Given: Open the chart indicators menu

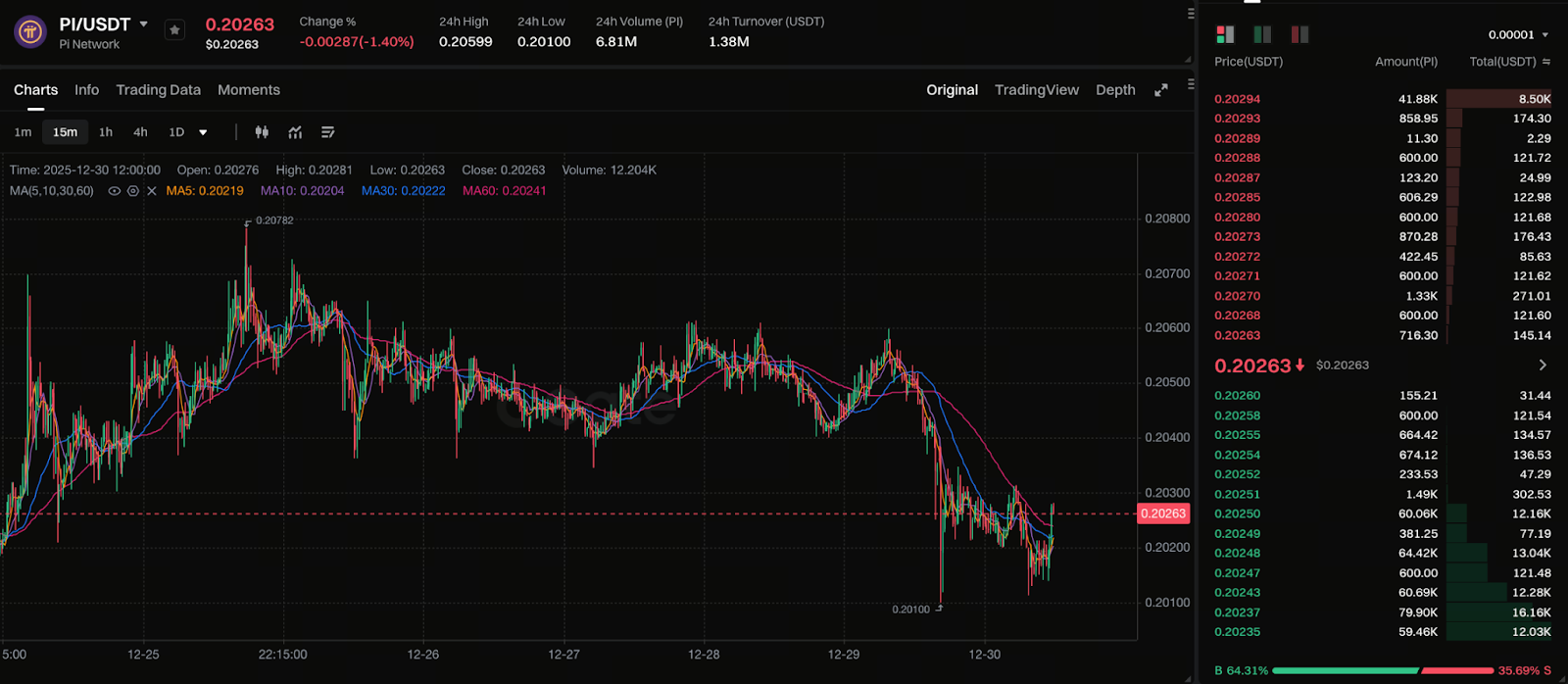Looking at the screenshot, I should pyautogui.click(x=295, y=132).
